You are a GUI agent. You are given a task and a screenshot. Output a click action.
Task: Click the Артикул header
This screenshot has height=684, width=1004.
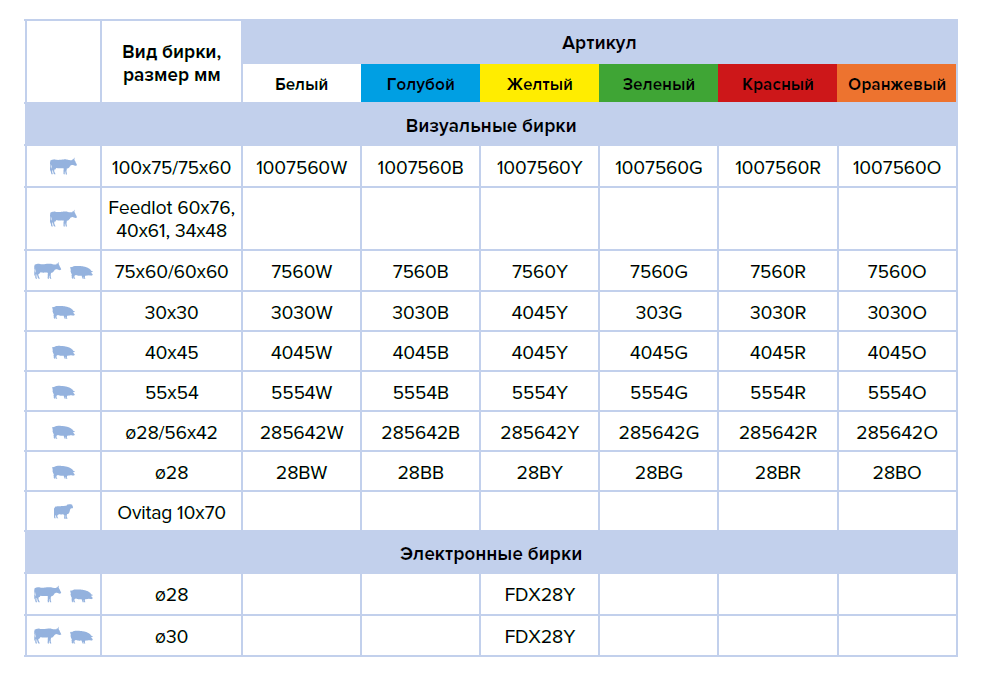[x=599, y=43]
